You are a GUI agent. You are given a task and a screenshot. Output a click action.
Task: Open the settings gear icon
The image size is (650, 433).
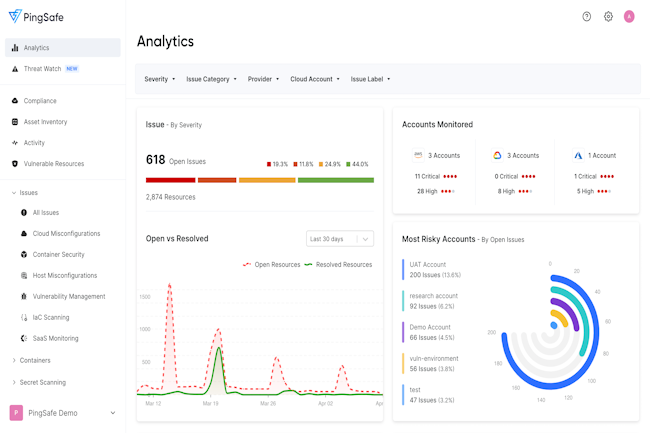click(x=608, y=17)
